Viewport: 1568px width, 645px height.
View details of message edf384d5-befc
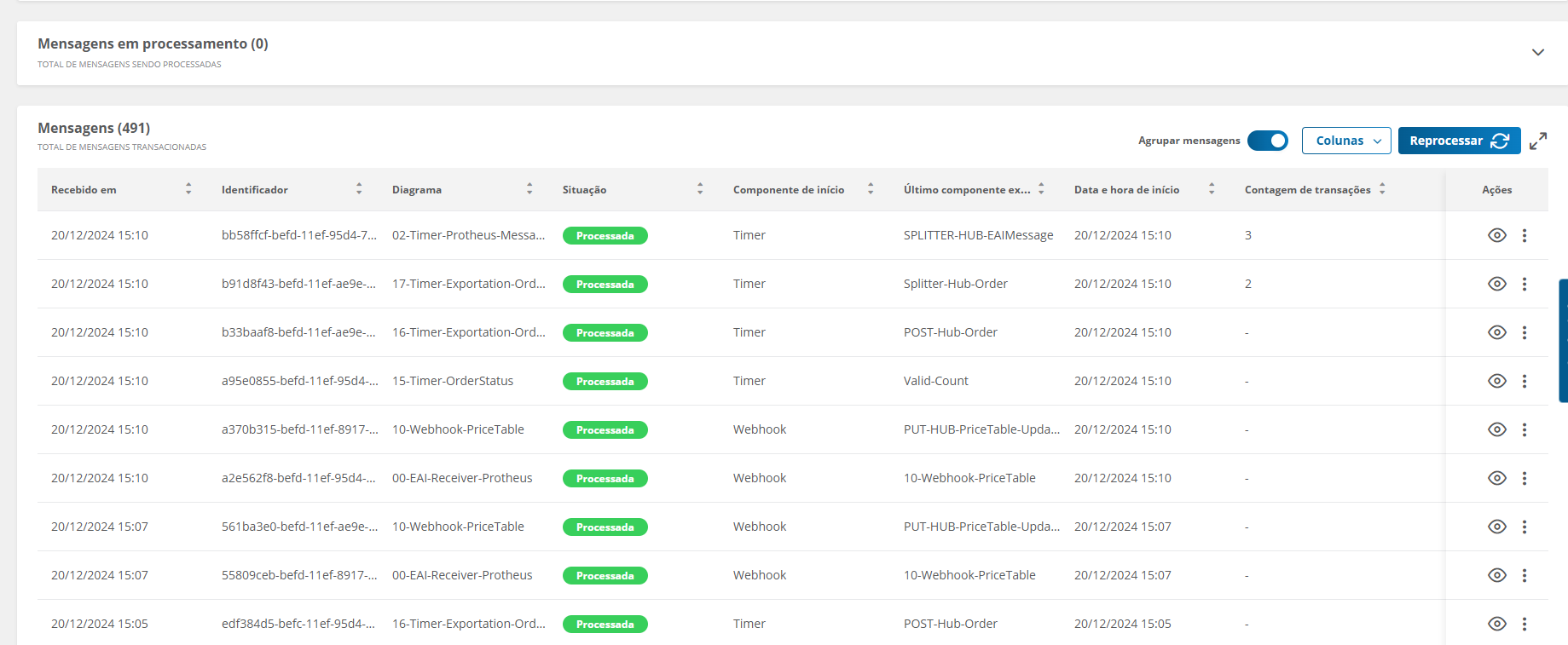[1496, 624]
